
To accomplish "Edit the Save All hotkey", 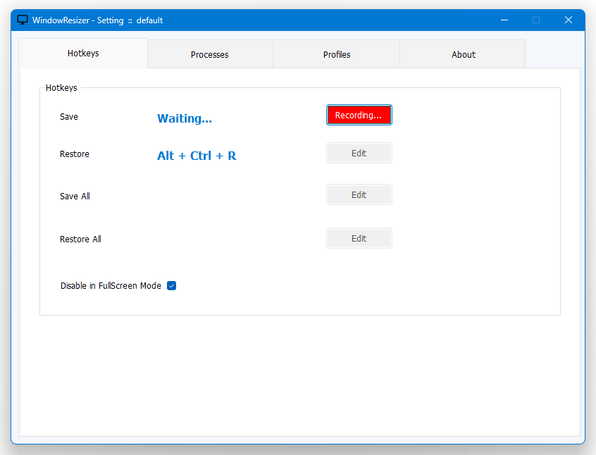I will pyautogui.click(x=359, y=195).
